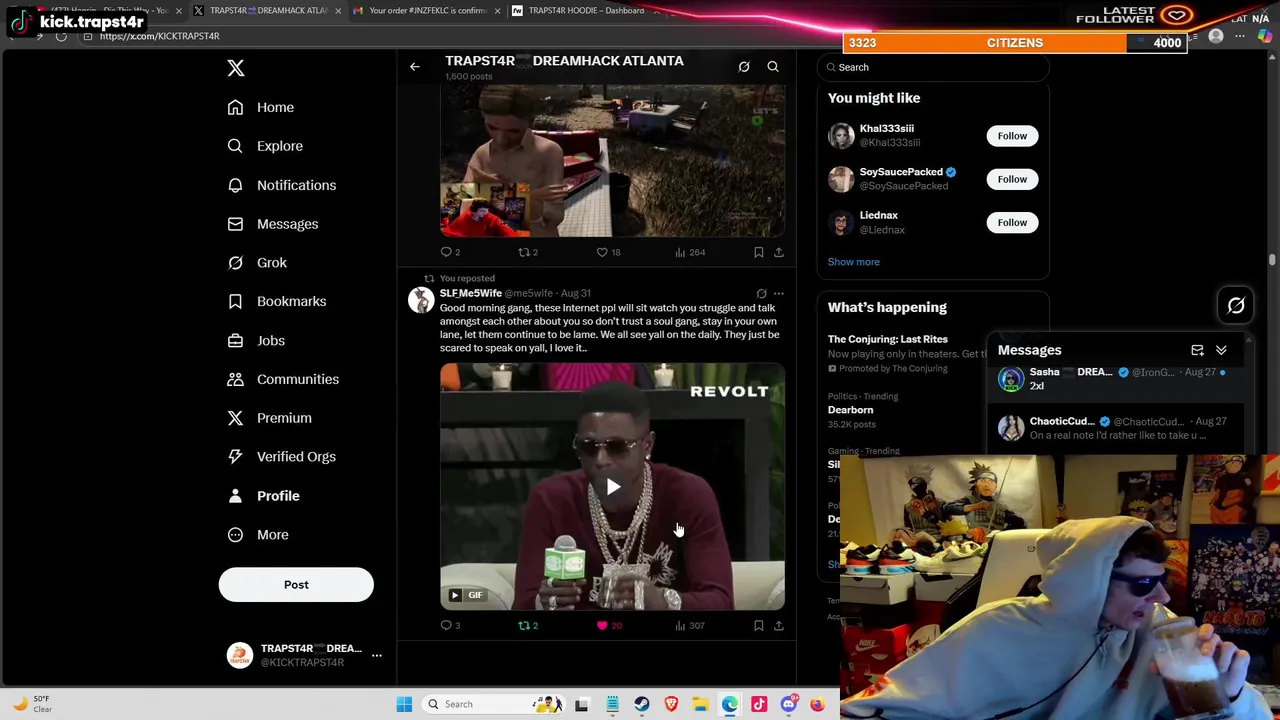The image size is (1280, 720).
Task: Click Show more under You might like
Action: [853, 262]
